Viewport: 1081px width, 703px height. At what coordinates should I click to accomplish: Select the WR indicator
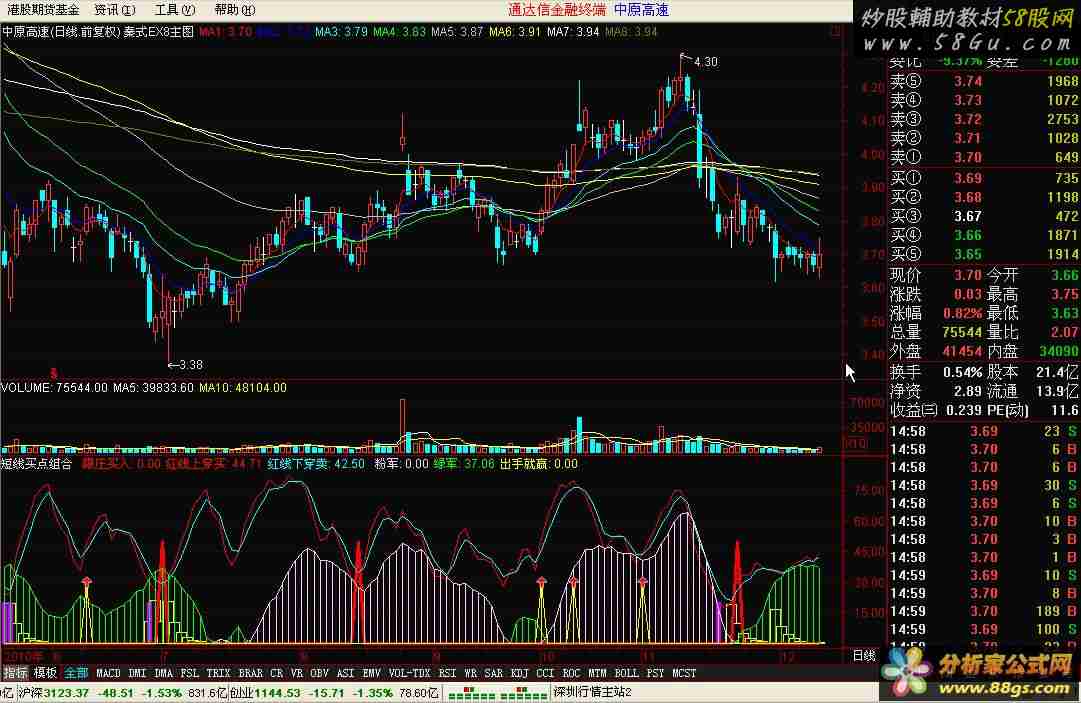click(x=471, y=673)
